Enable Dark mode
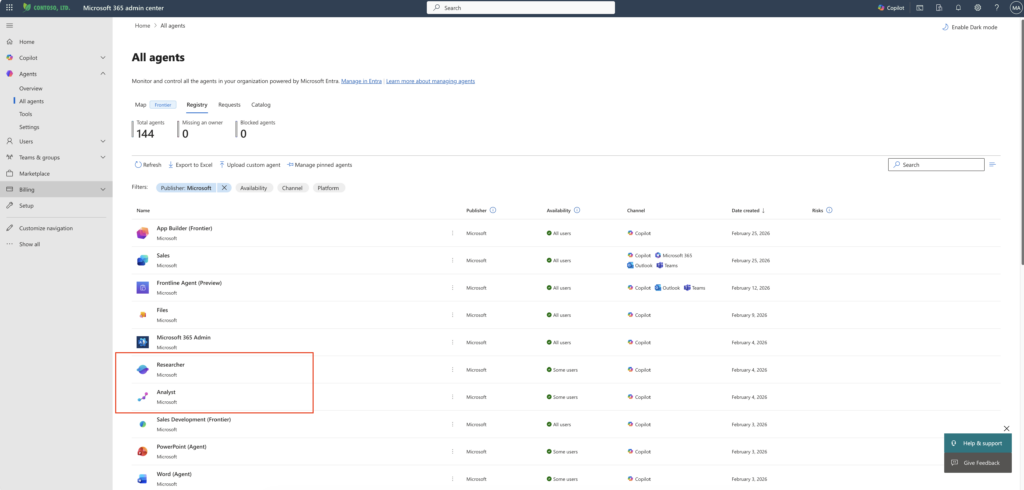This screenshot has width=1024, height=490. click(x=969, y=27)
